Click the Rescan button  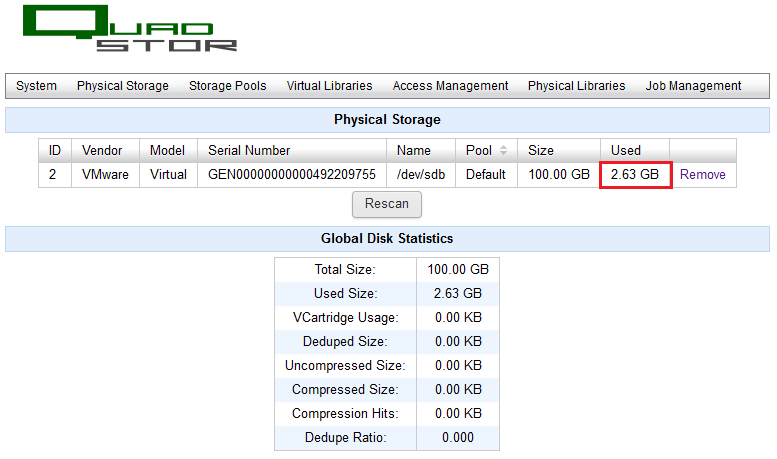pyautogui.click(x=387, y=204)
